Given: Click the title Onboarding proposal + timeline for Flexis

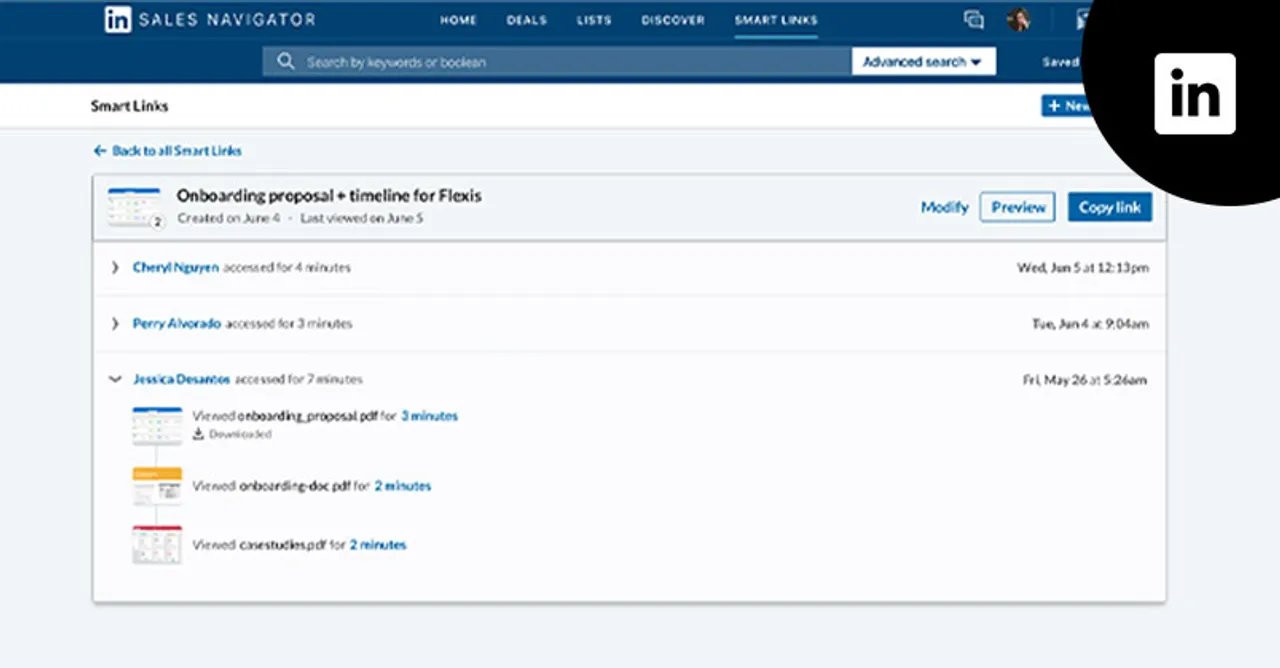Looking at the screenshot, I should (329, 196).
